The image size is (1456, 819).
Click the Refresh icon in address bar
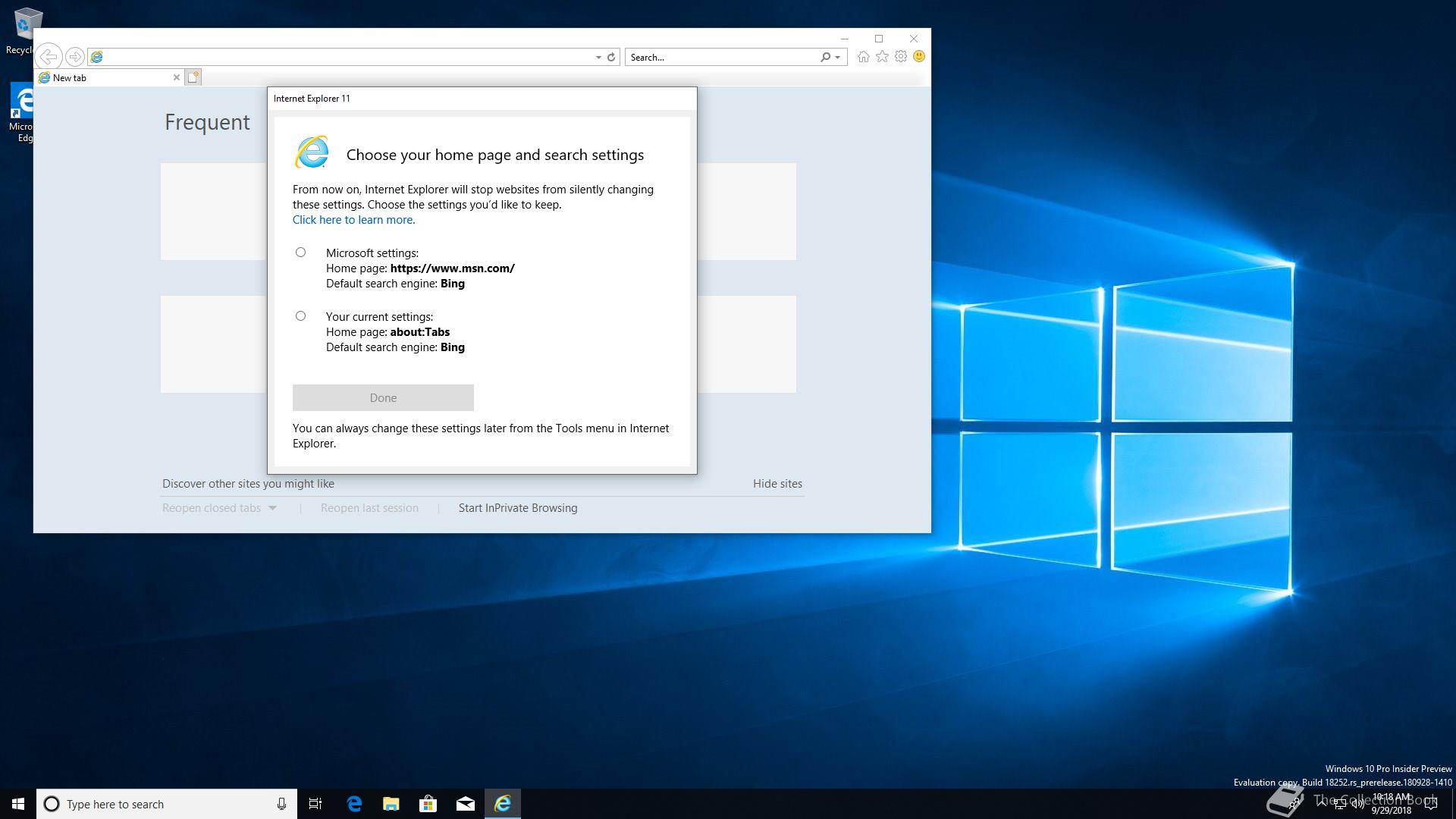pyautogui.click(x=611, y=57)
